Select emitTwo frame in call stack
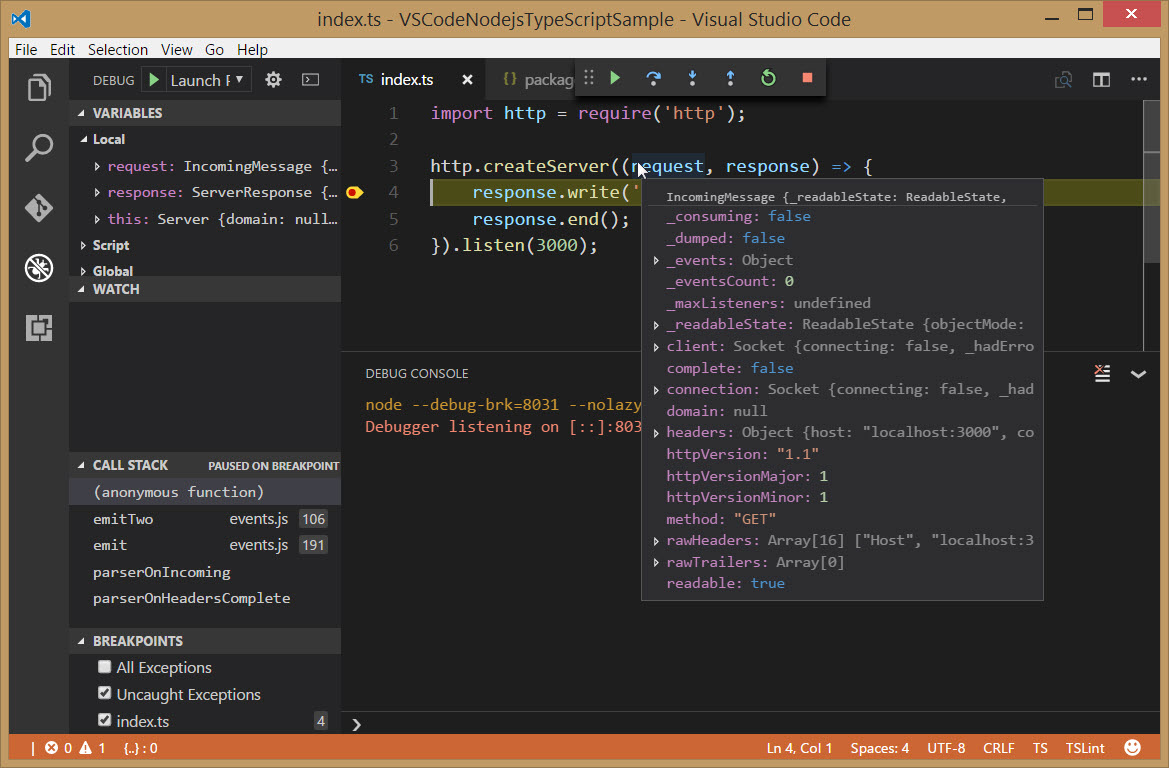The height and width of the screenshot is (768, 1169). [205, 519]
